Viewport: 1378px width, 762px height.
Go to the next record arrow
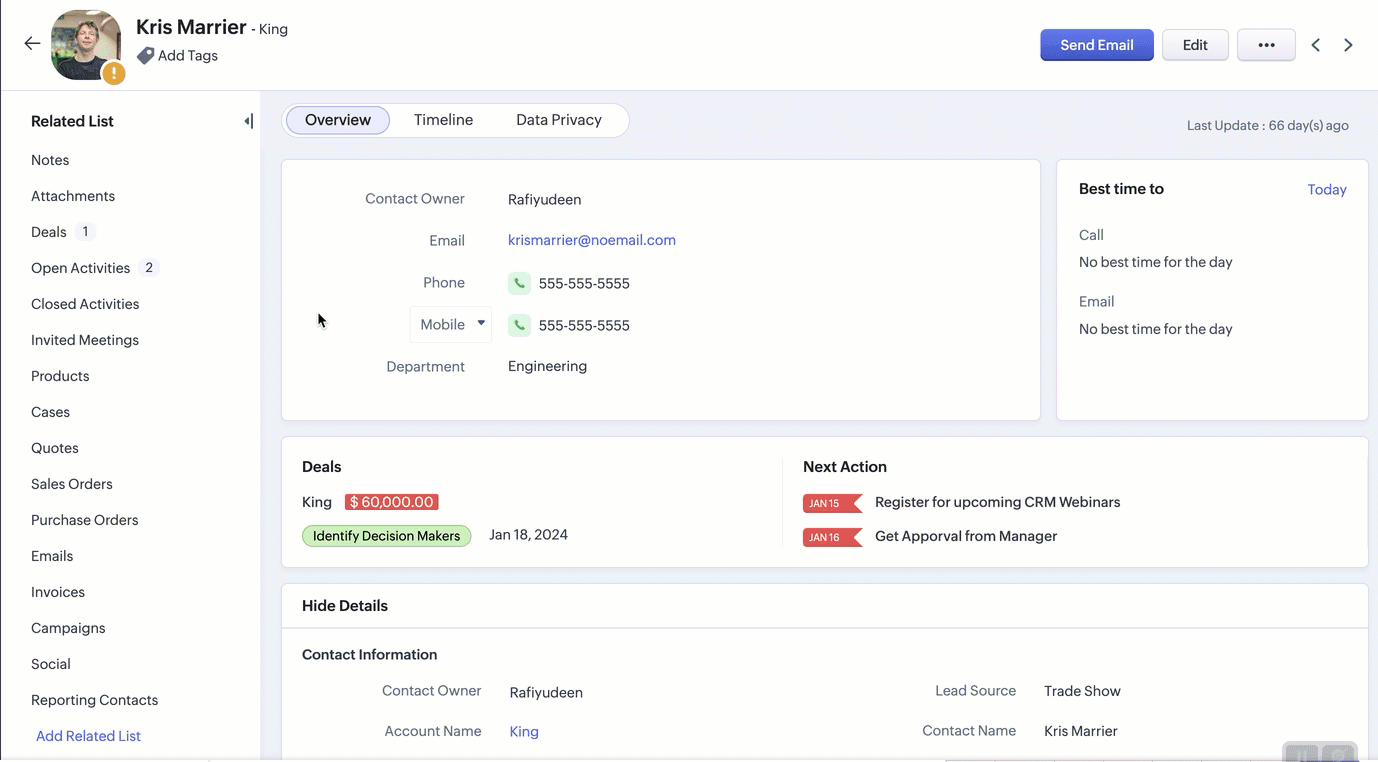[1348, 45]
